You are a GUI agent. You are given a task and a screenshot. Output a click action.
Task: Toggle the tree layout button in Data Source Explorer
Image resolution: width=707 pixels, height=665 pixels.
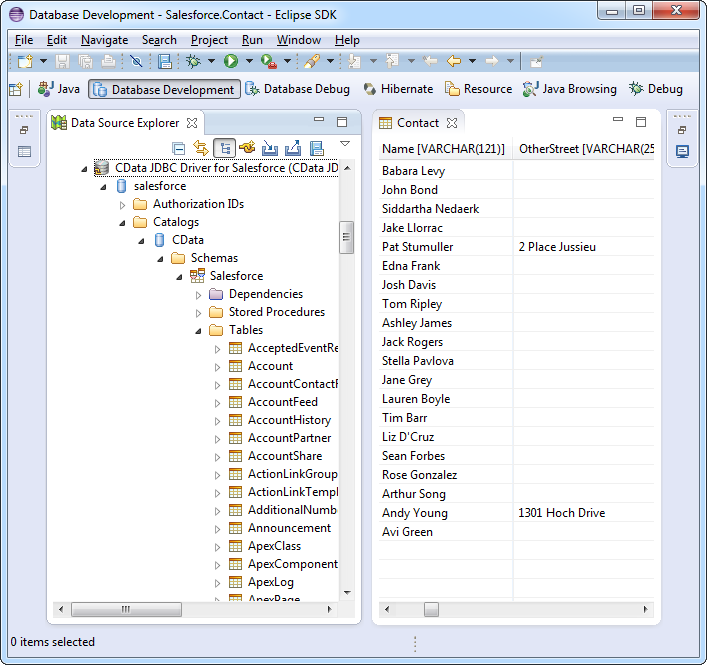[x=224, y=148]
